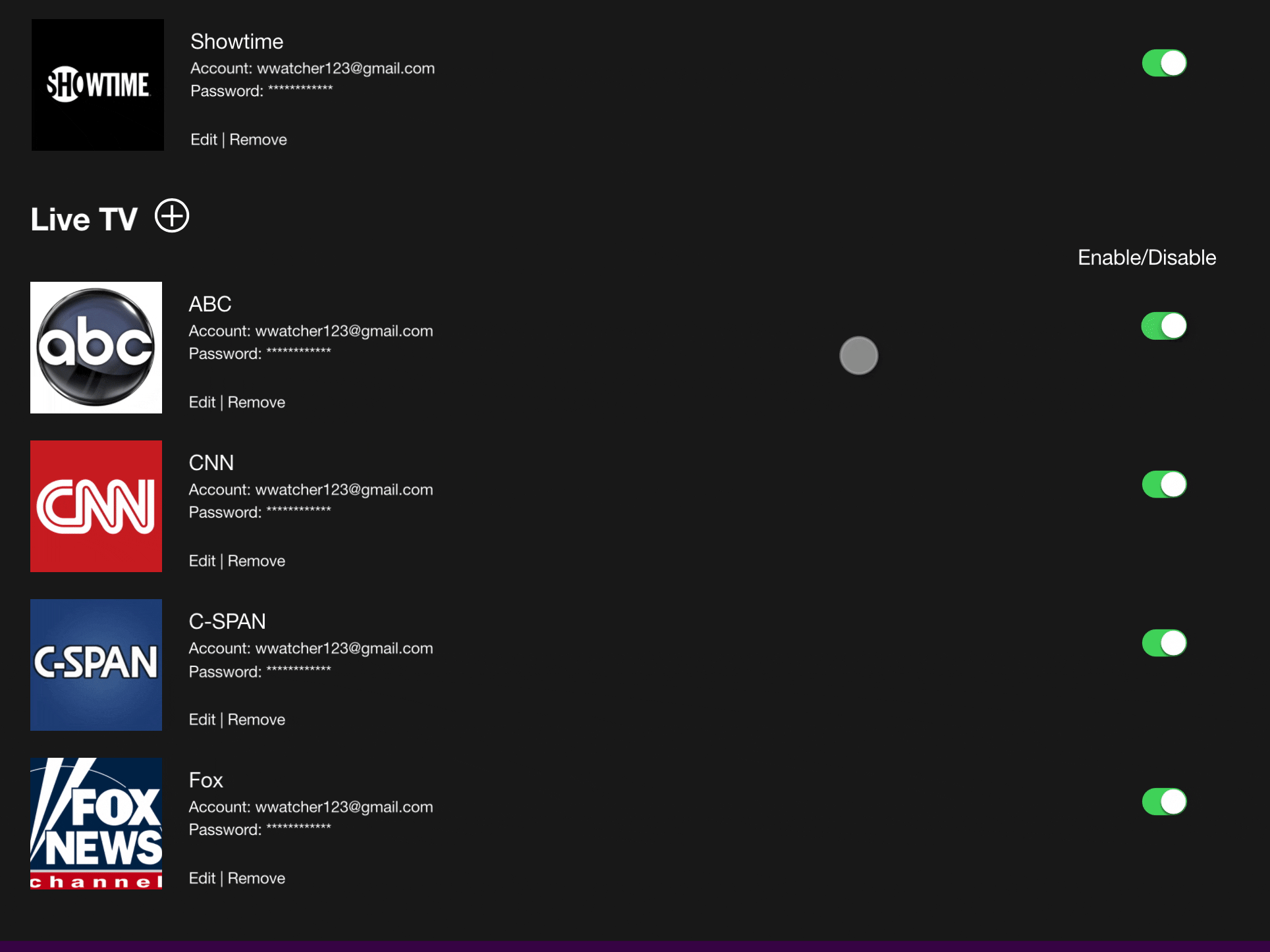
Task: Remove the Fox channel
Action: pyautogui.click(x=256, y=878)
